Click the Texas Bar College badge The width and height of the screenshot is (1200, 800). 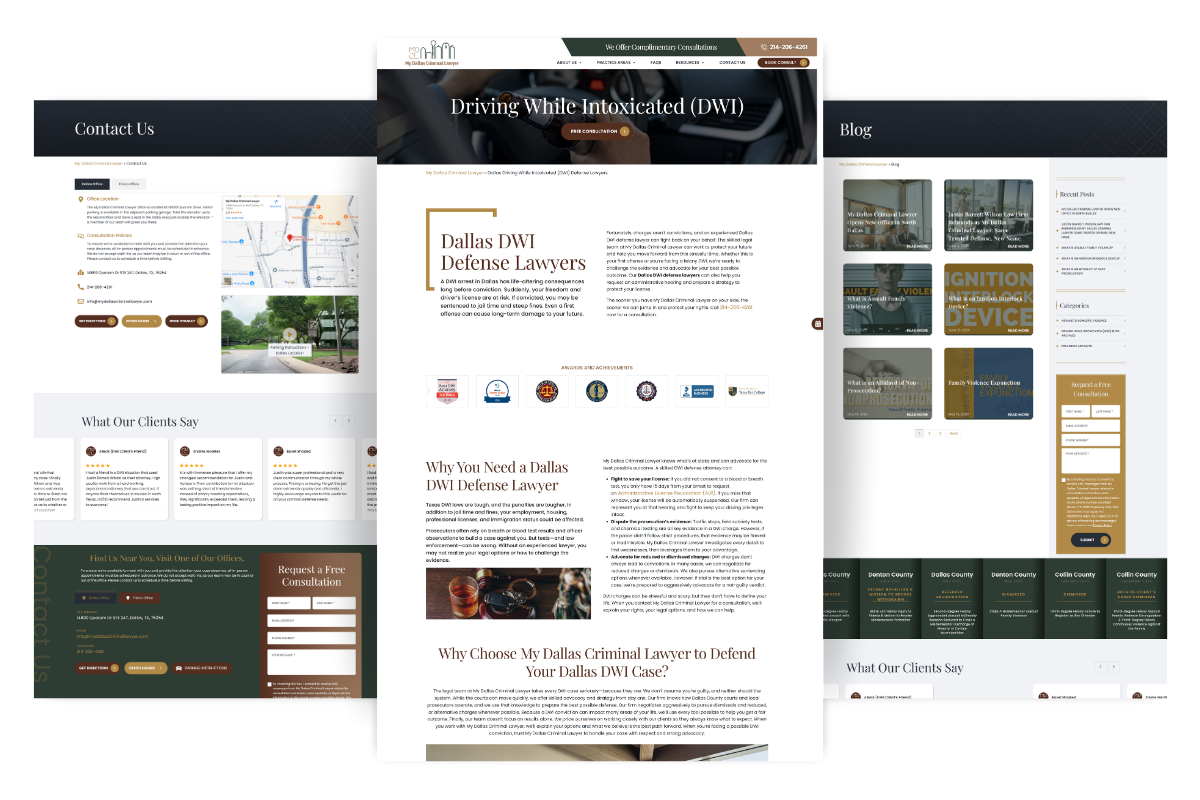click(748, 391)
